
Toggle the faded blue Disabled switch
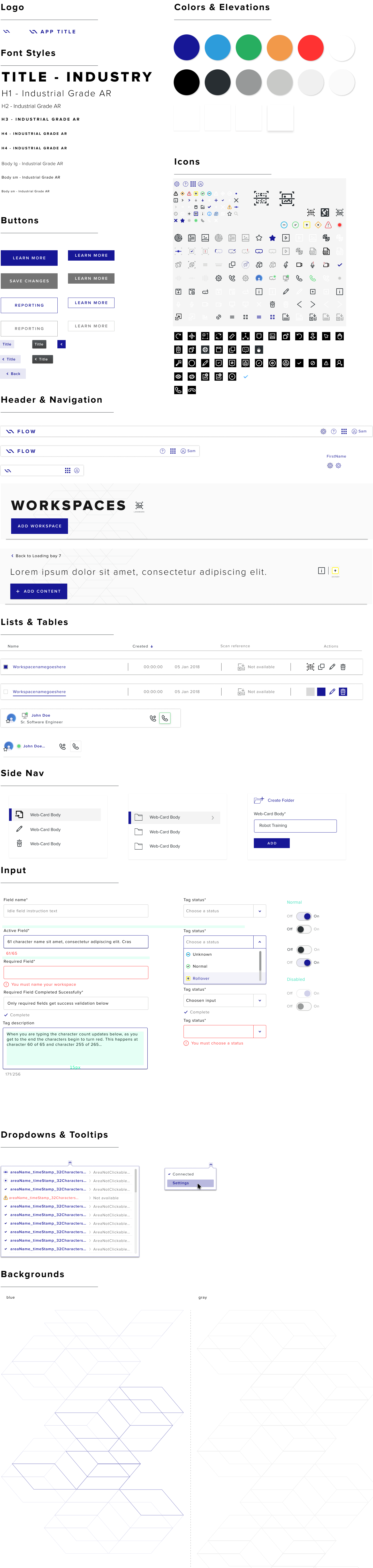tap(304, 993)
